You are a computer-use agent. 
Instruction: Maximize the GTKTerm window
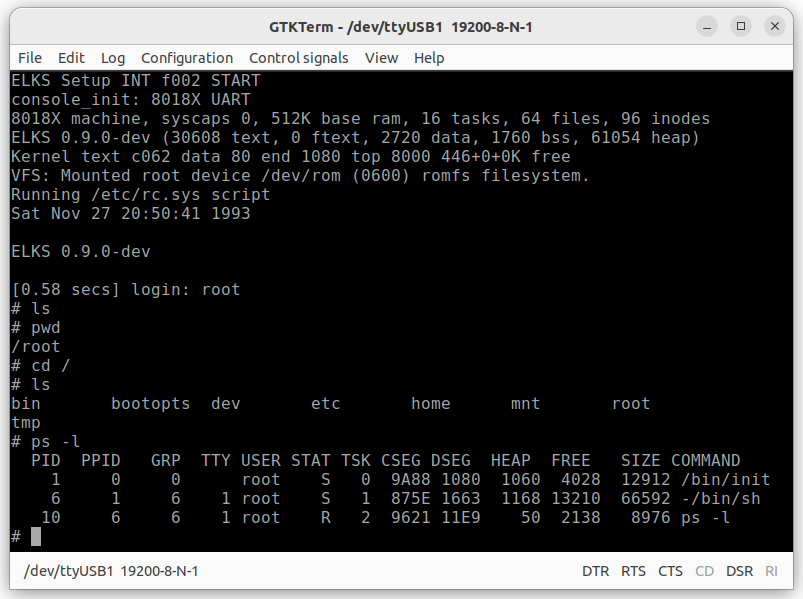[x=741, y=26]
